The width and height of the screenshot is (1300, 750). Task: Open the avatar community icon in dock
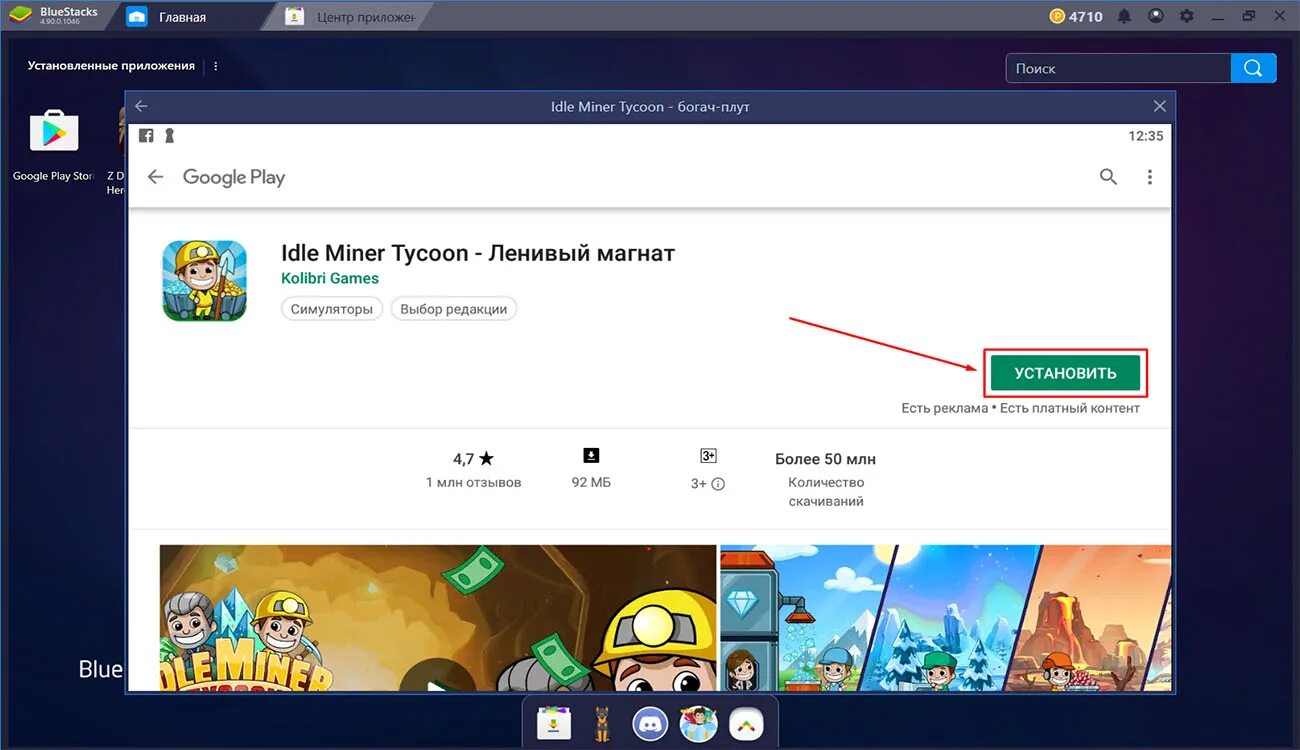click(698, 723)
